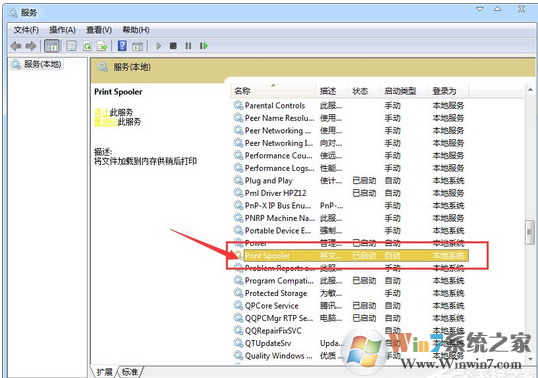This screenshot has height=378, width=538.
Task: Open the 文件(F) menu
Action: click(26, 30)
